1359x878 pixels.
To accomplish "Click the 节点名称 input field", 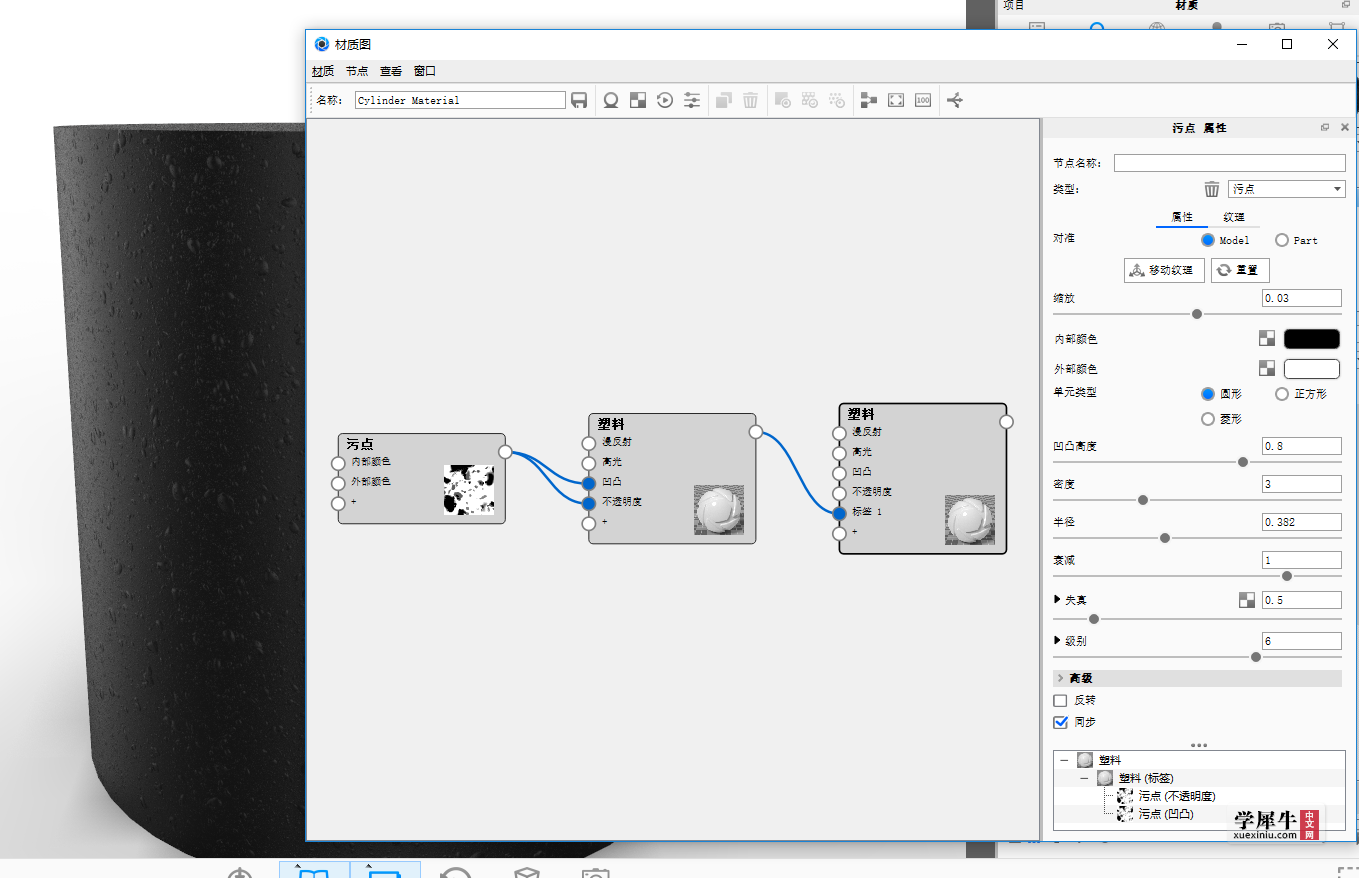I will (1229, 163).
